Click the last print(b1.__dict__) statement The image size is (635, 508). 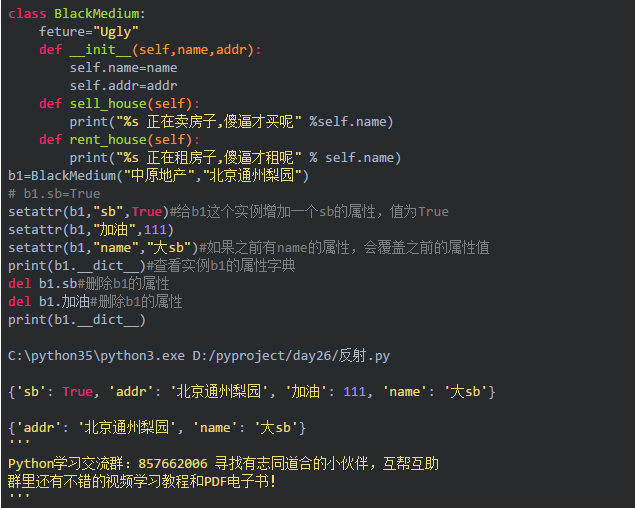pos(76,320)
